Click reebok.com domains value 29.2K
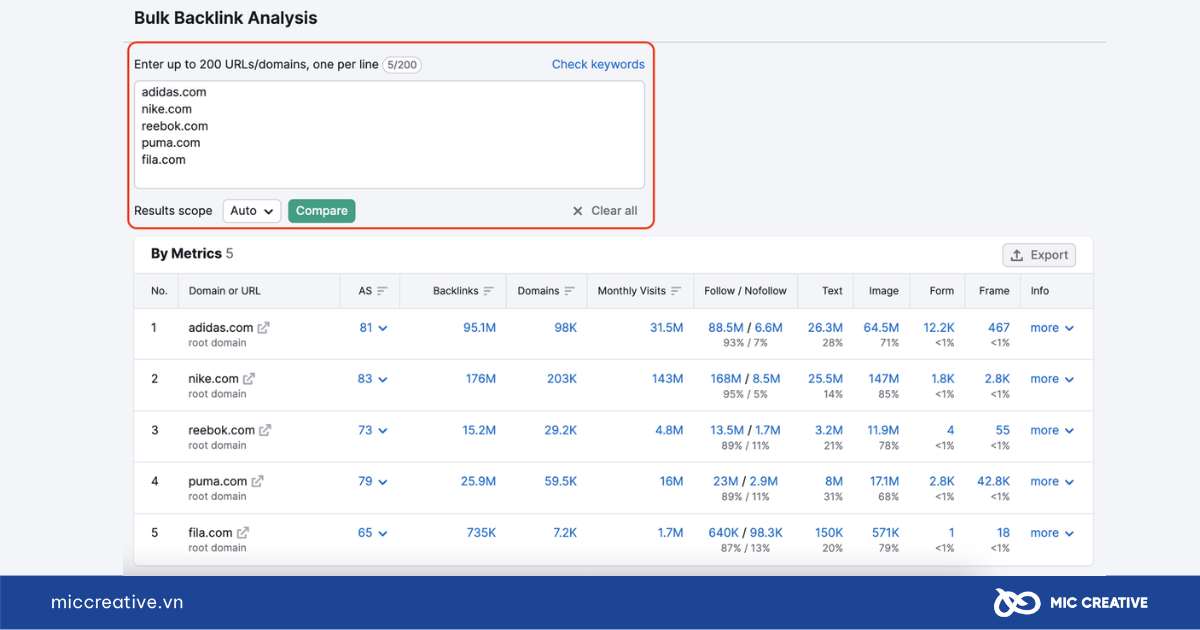The image size is (1200, 630). point(560,430)
